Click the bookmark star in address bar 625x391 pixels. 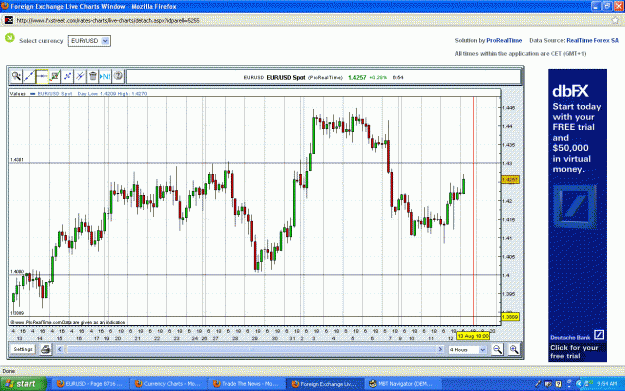[615, 20]
